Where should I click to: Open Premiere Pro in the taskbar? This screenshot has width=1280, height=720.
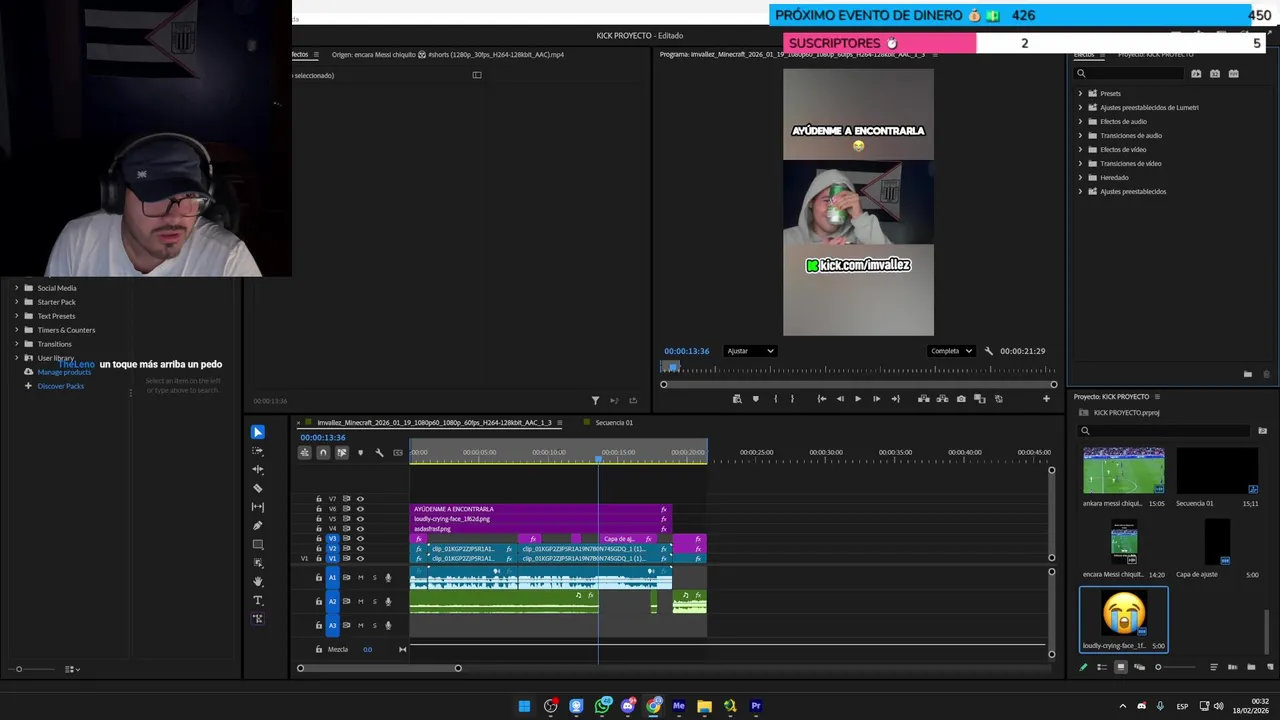point(756,706)
